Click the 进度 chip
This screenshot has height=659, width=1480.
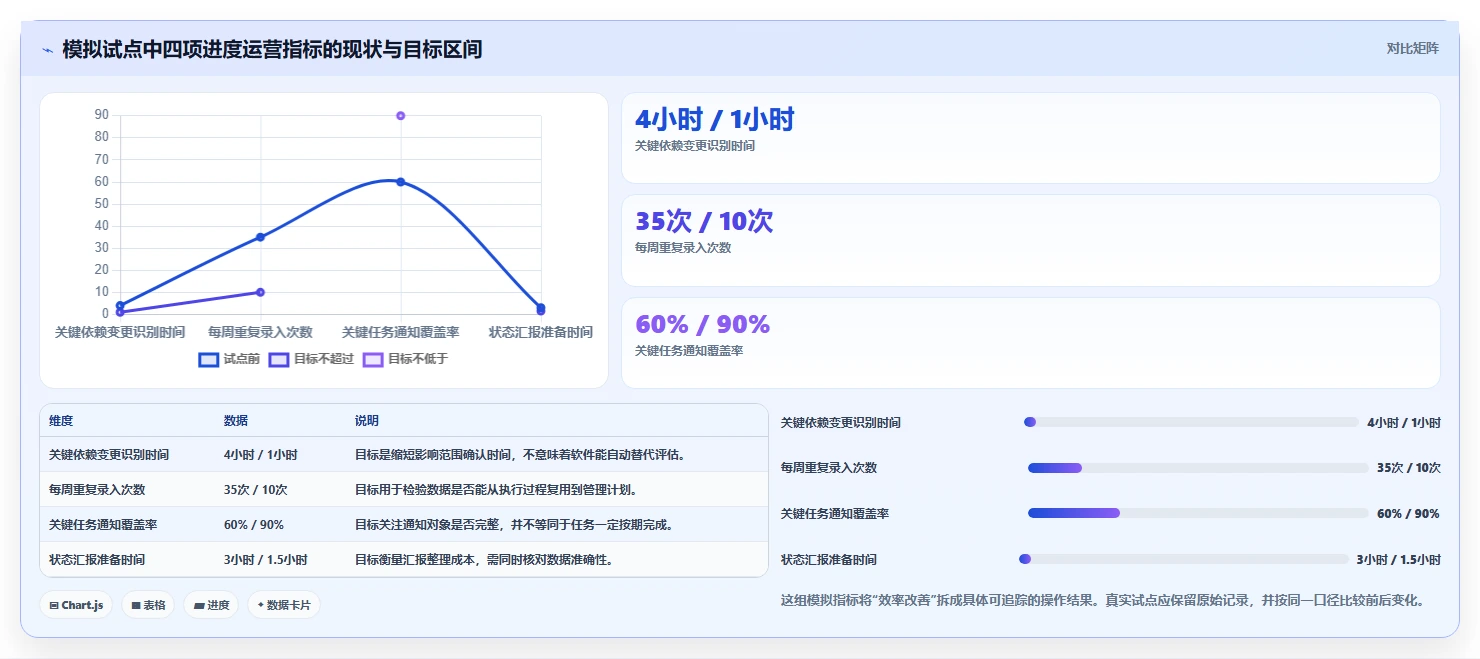tap(211, 605)
